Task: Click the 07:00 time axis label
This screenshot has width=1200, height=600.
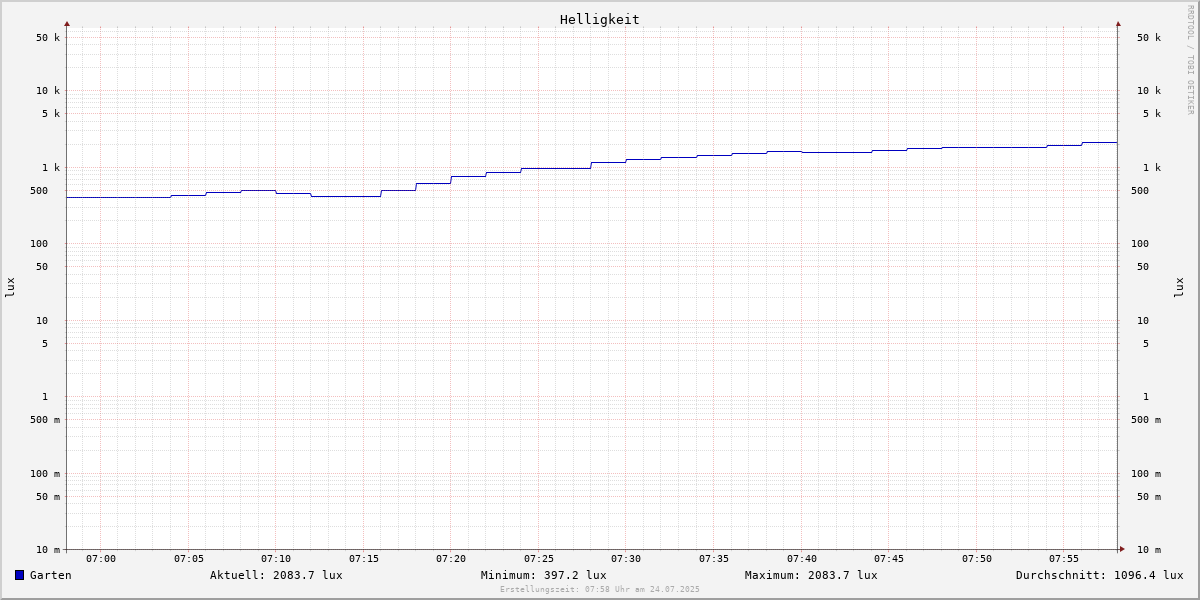Action: (101, 559)
